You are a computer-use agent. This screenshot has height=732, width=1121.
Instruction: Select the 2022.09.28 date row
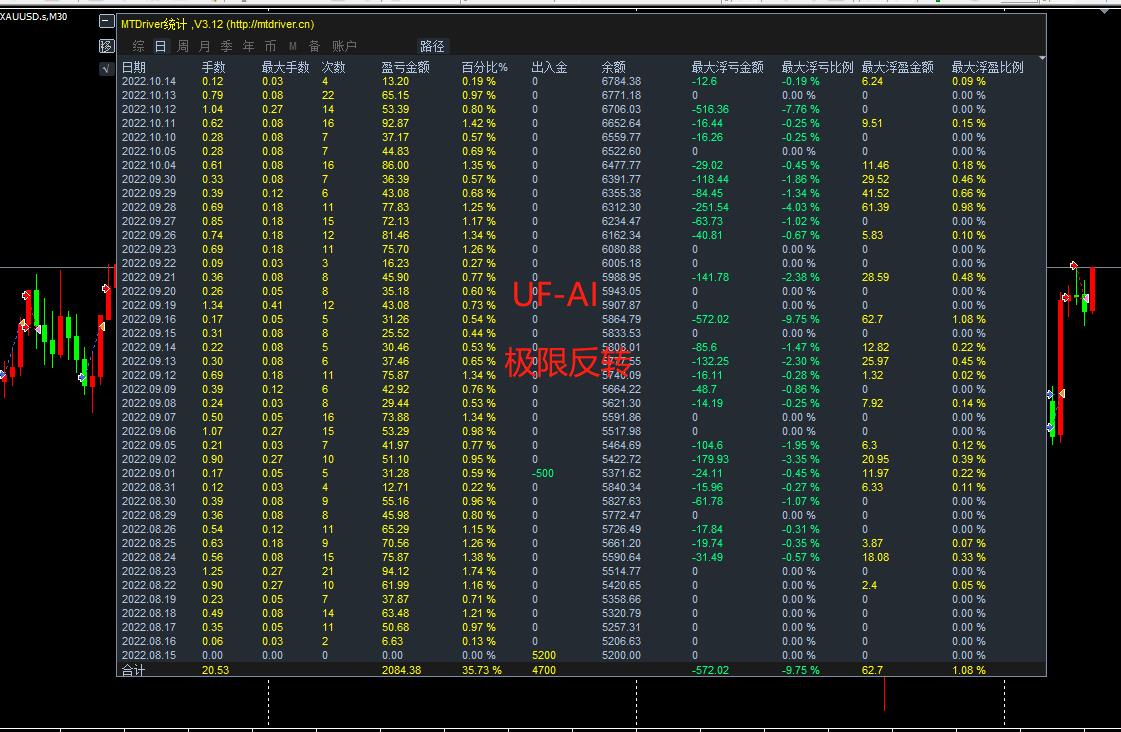[x=149, y=207]
